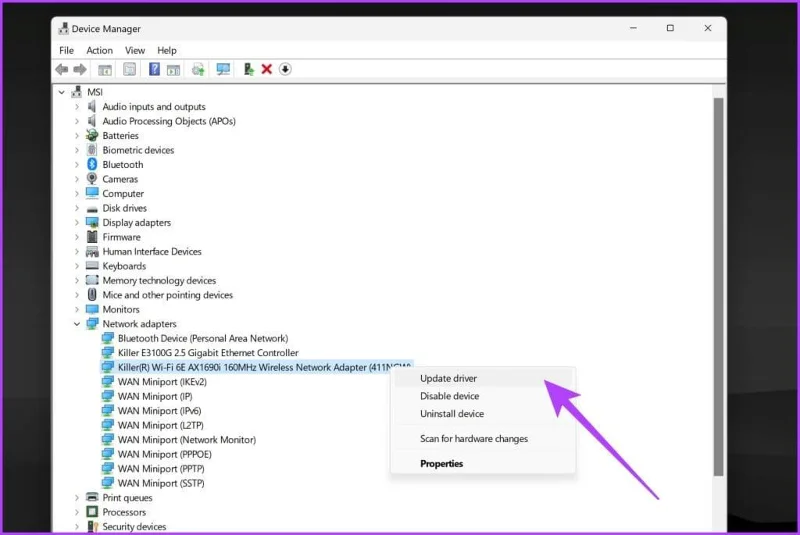Select WAN Miniport (Network Monitor)
The image size is (800, 535).
(x=187, y=440)
